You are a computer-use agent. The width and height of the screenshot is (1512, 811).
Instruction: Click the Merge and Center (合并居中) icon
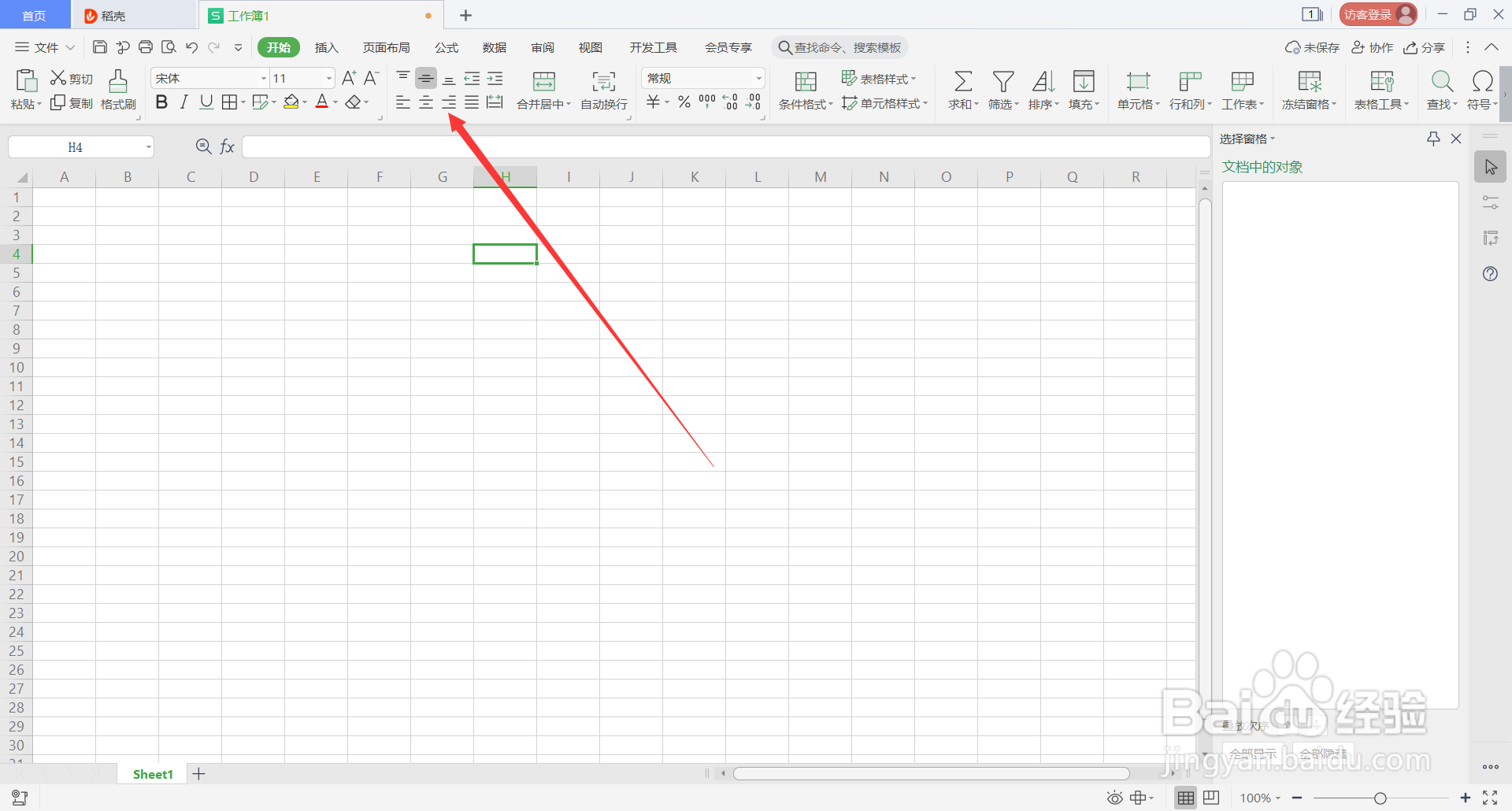point(544,81)
